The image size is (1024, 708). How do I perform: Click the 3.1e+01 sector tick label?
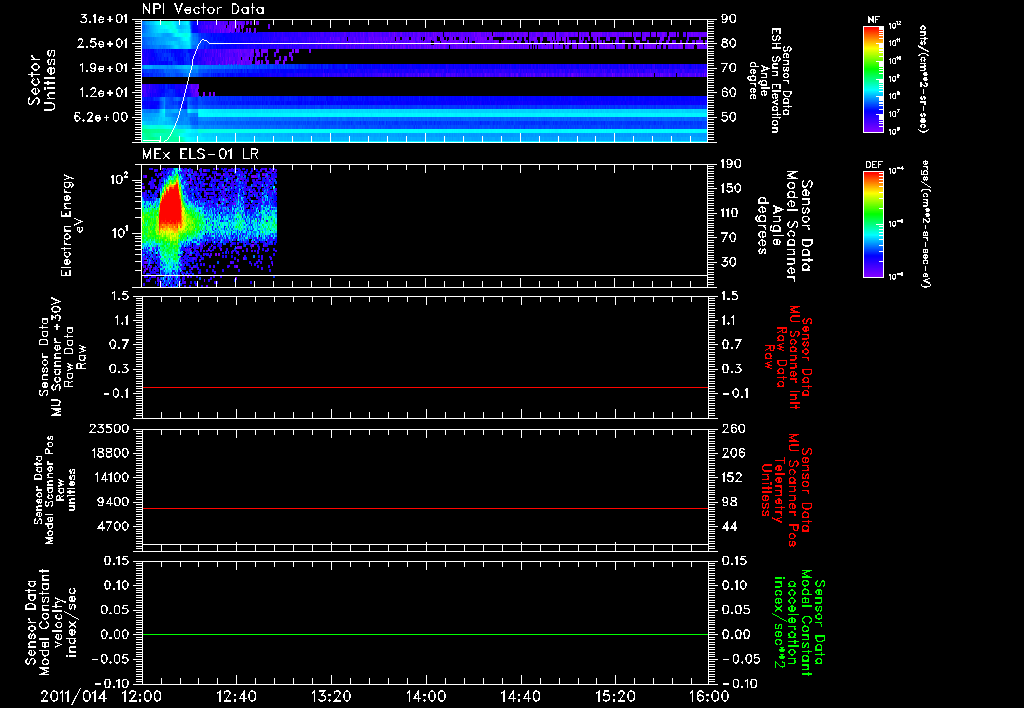point(103,19)
